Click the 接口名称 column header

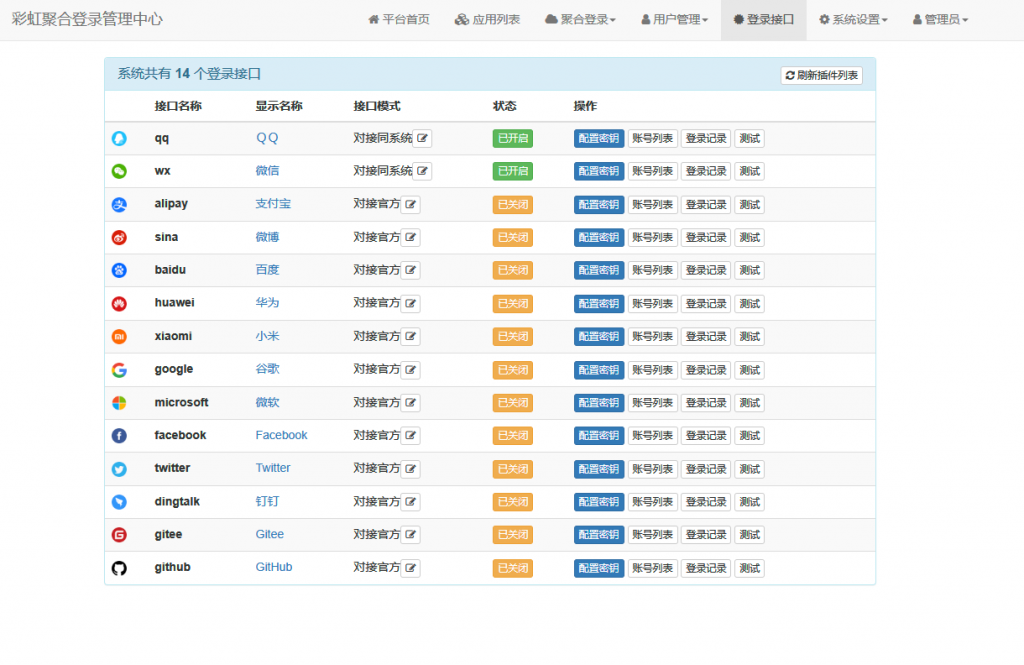tap(178, 106)
